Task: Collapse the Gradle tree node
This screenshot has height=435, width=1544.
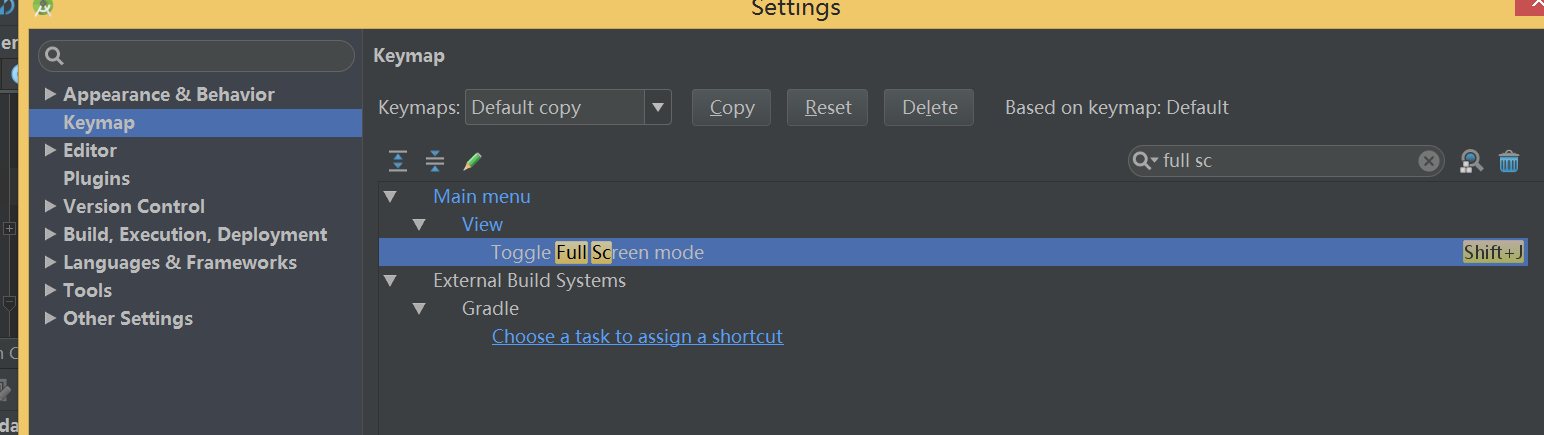Action: tap(418, 309)
